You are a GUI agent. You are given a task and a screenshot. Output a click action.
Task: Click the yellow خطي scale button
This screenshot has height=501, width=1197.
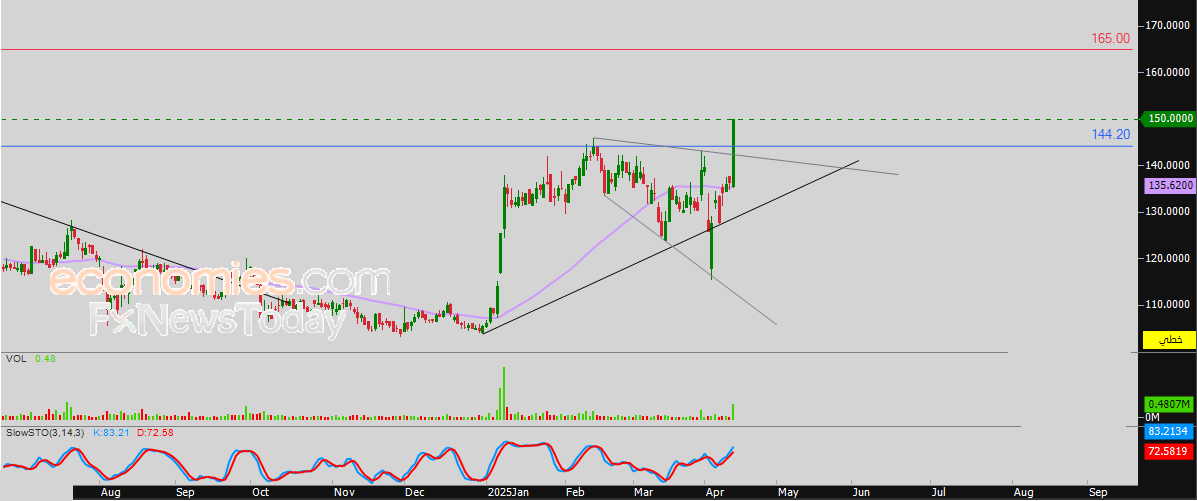coord(1168,340)
